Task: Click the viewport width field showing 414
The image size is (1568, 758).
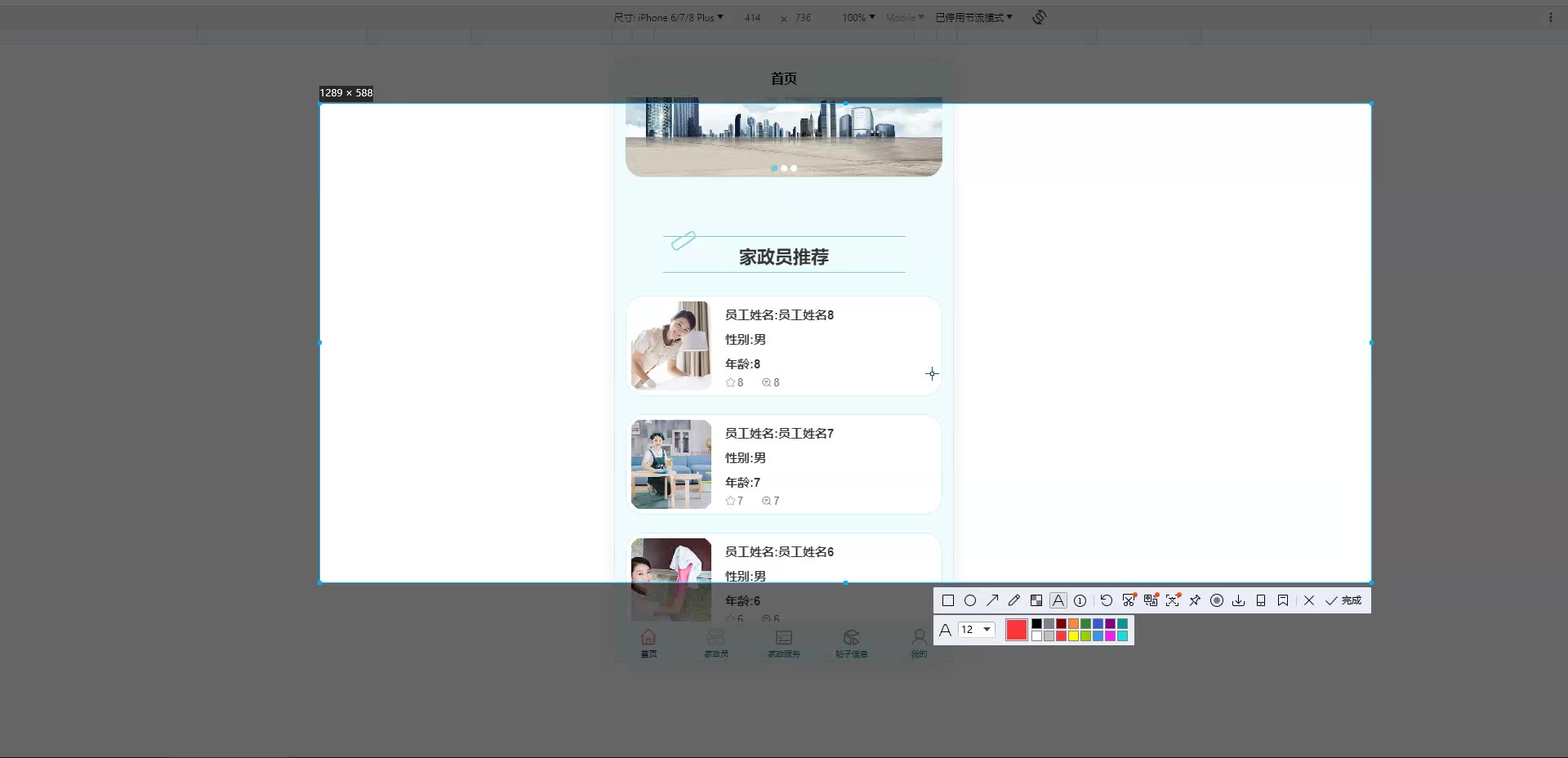Action: 752,17
